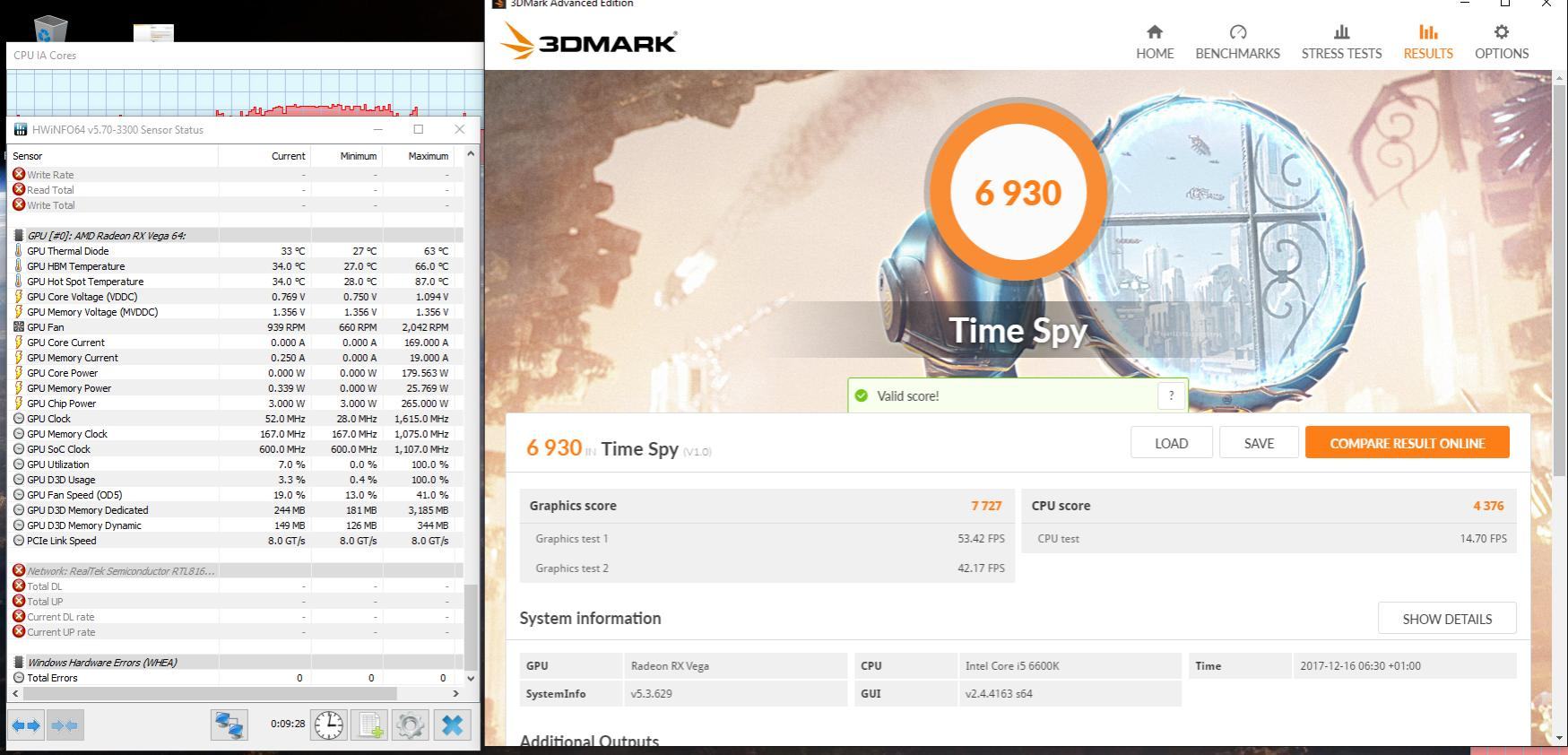This screenshot has height=755, width=1568.
Task: Click the Intel Core i5 6600K value
Action: (x=1013, y=666)
